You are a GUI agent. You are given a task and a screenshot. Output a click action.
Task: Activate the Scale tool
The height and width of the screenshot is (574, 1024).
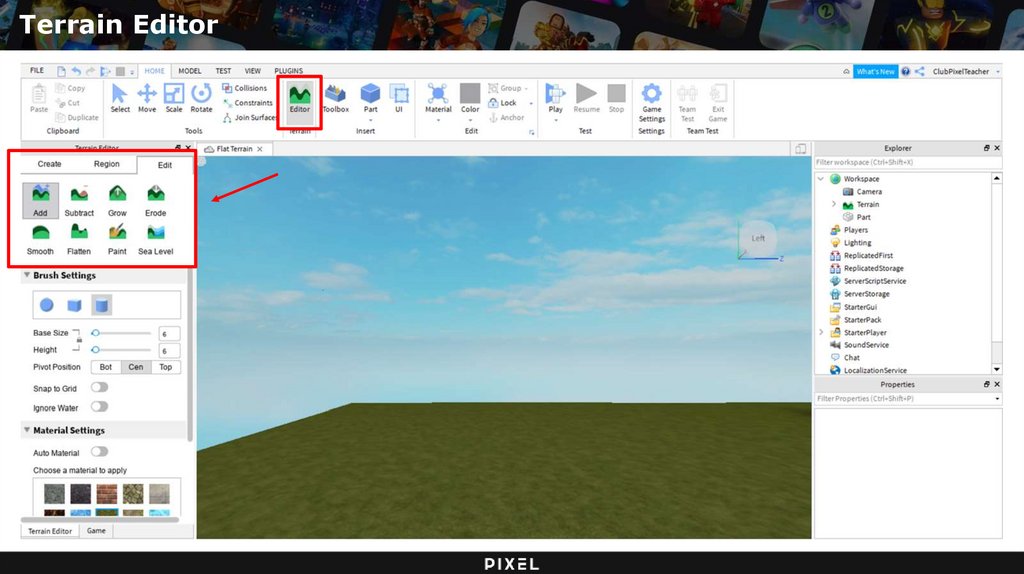pos(174,99)
